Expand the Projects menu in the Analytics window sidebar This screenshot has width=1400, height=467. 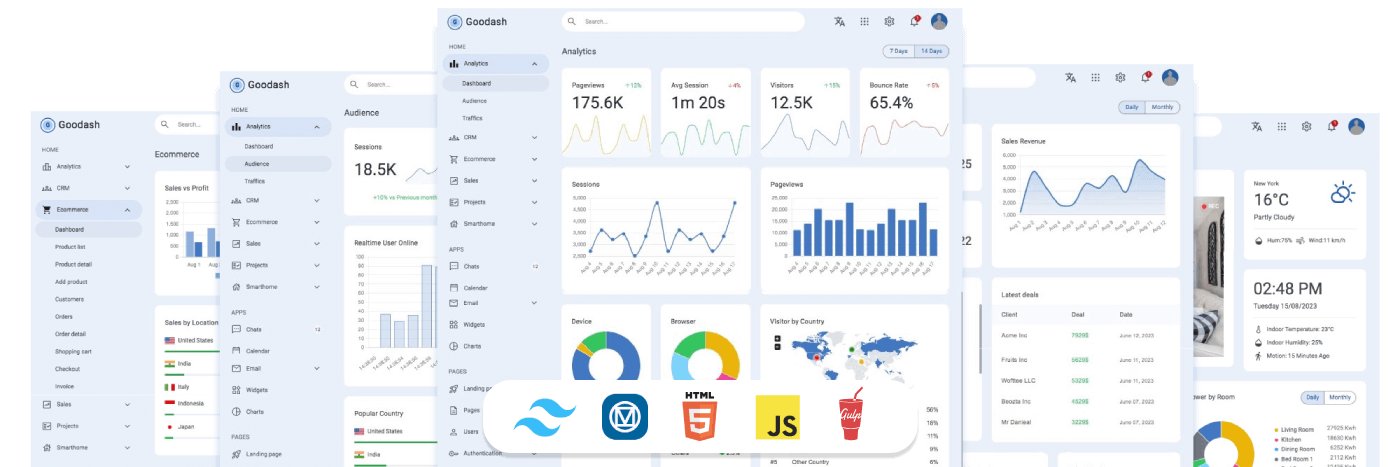click(x=534, y=202)
